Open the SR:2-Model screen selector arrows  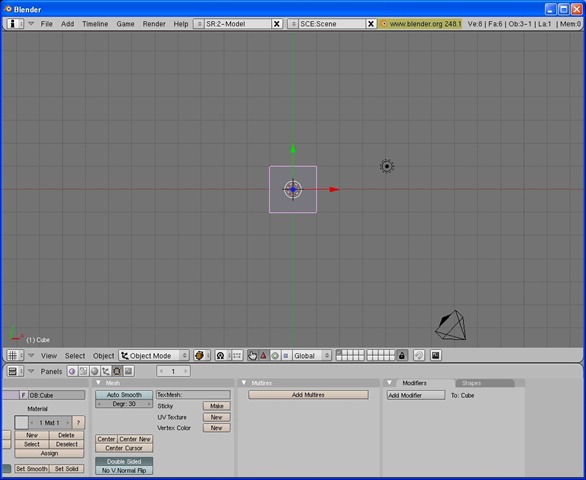pyautogui.click(x=199, y=24)
